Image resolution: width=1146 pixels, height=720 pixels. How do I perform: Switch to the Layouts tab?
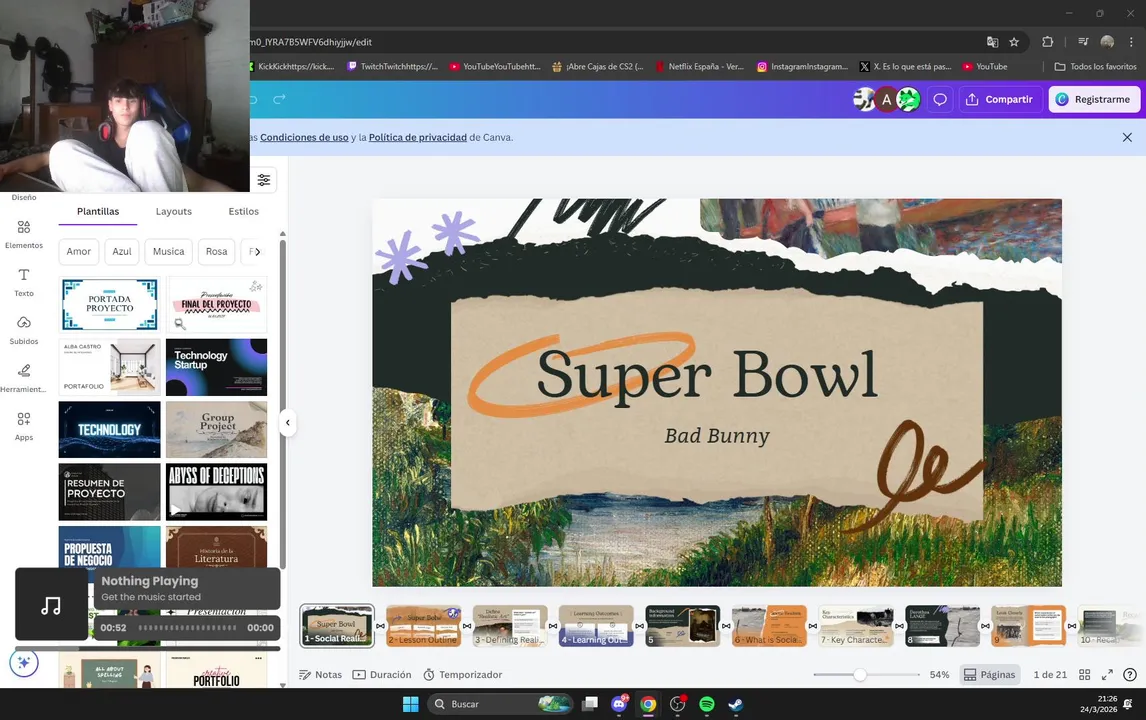point(174,211)
